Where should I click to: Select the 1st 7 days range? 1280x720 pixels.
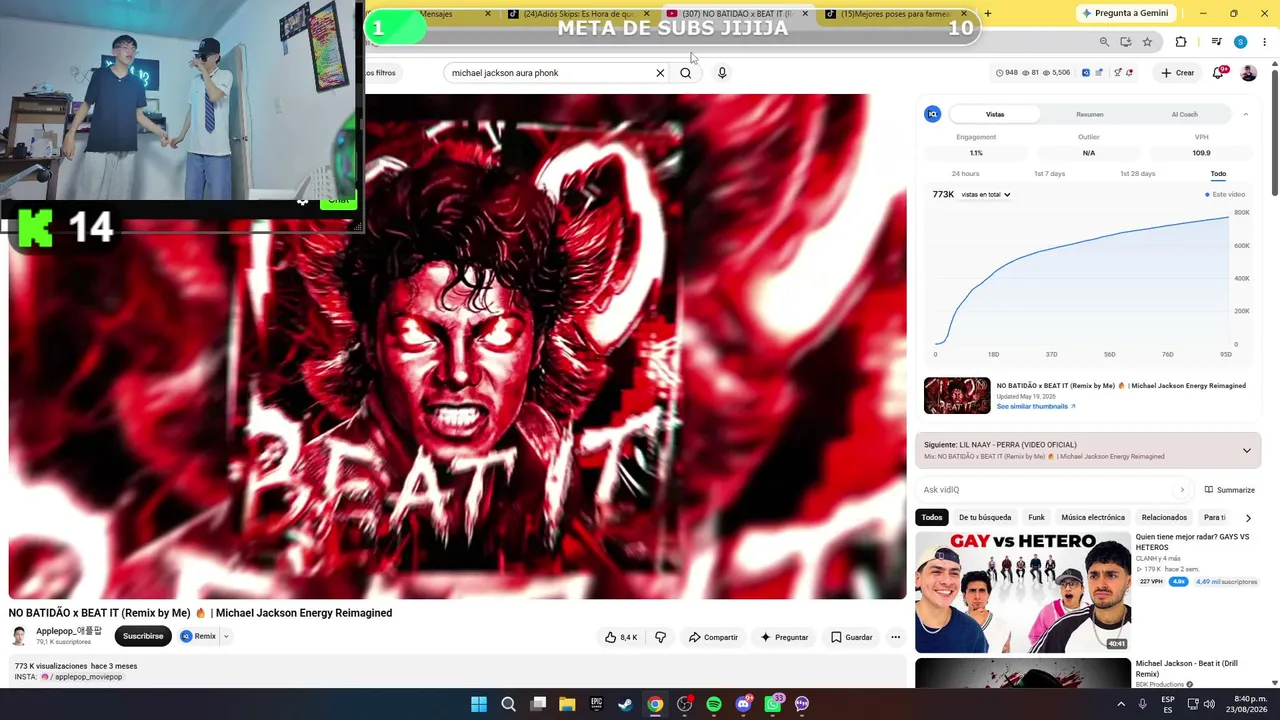coord(1049,174)
